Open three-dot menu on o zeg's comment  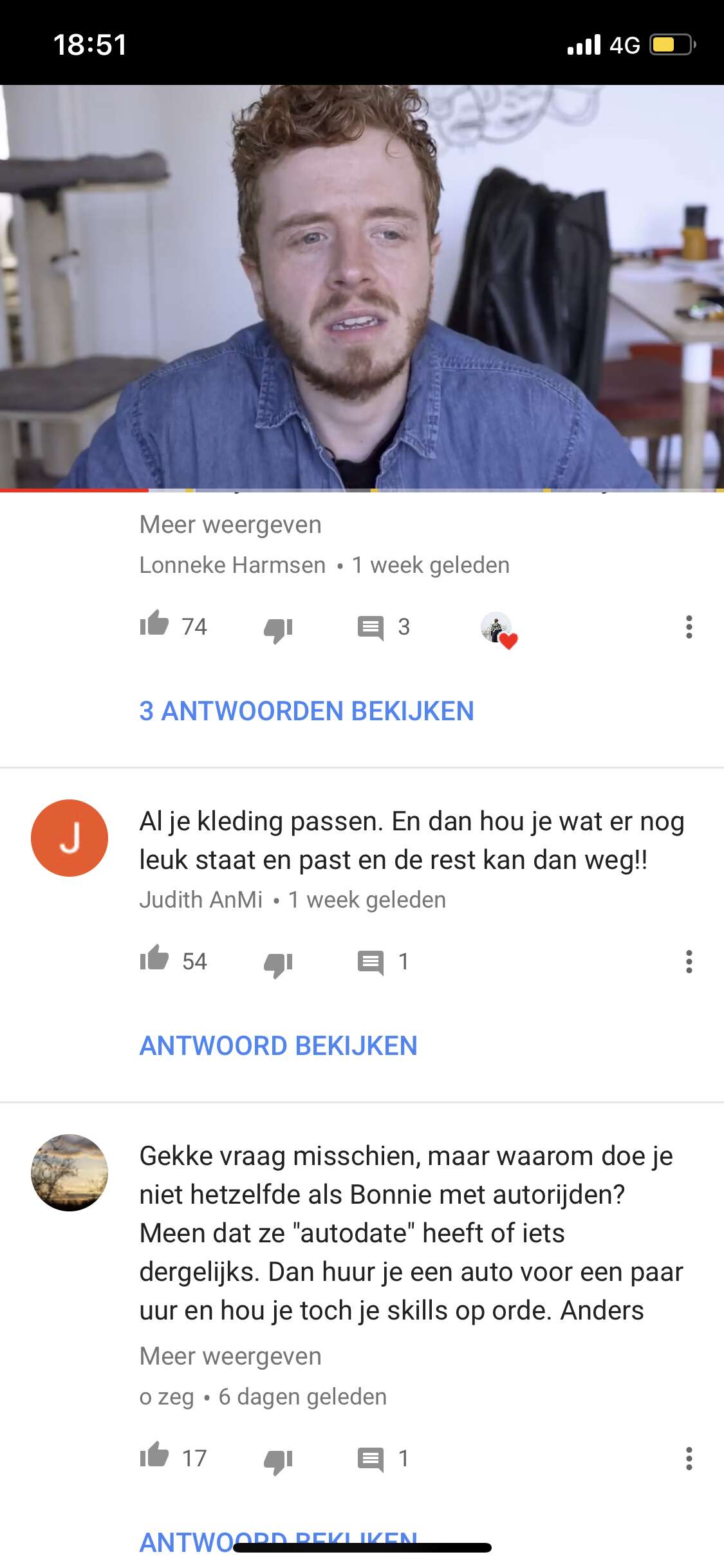[x=689, y=1458]
